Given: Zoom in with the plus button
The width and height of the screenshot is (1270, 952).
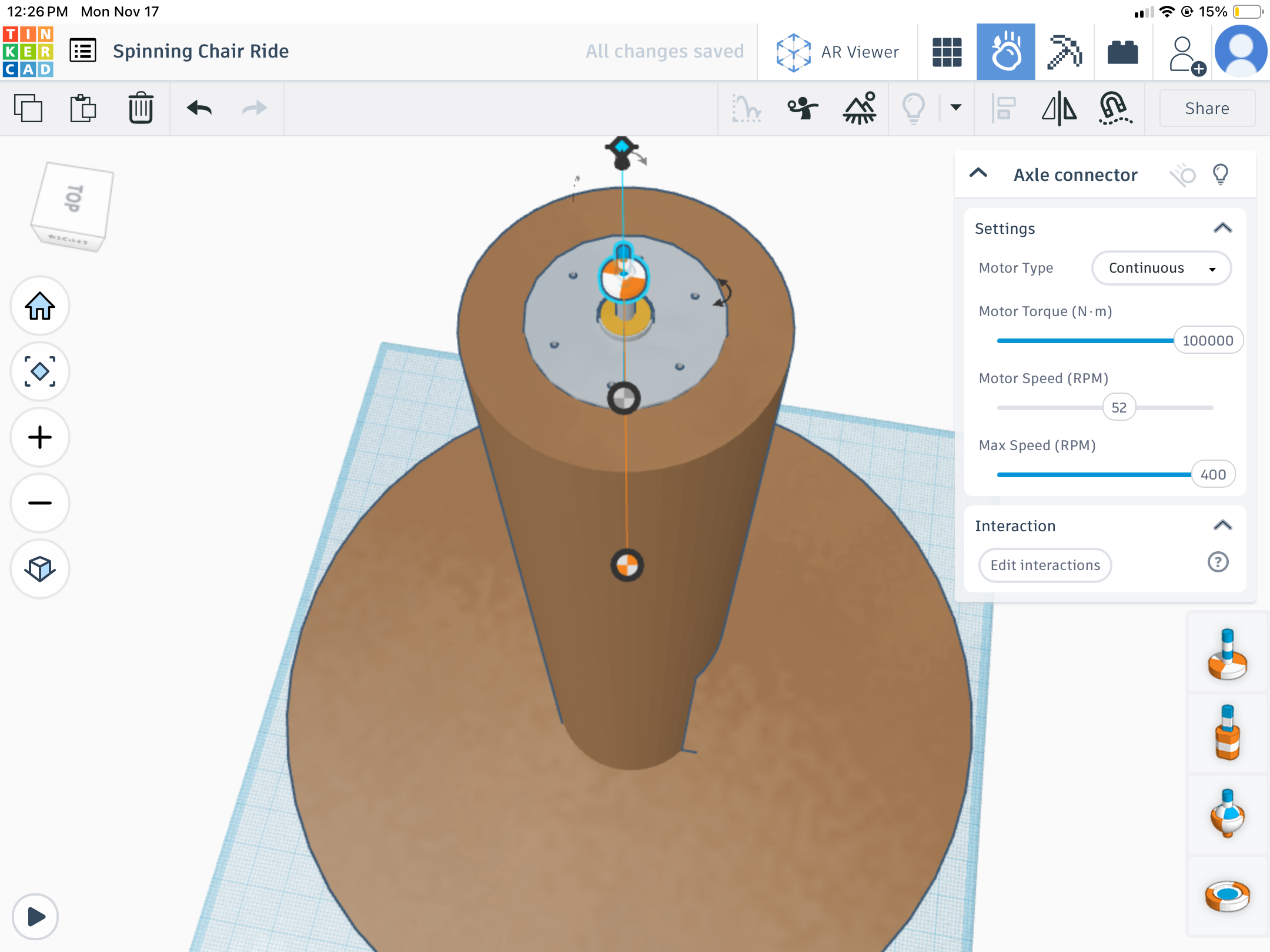Looking at the screenshot, I should click(x=40, y=437).
